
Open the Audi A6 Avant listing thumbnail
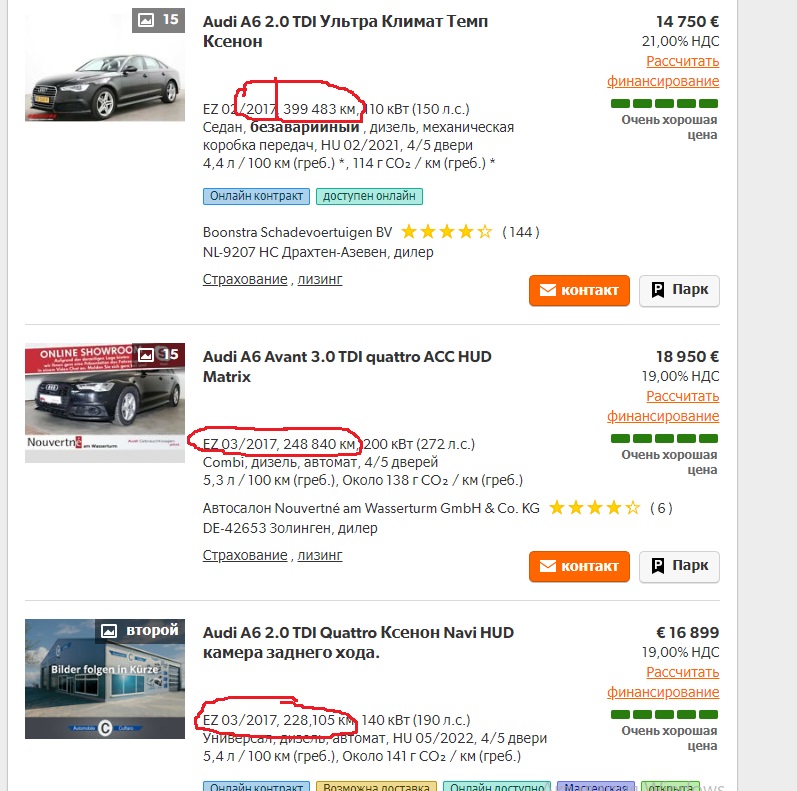pos(105,403)
